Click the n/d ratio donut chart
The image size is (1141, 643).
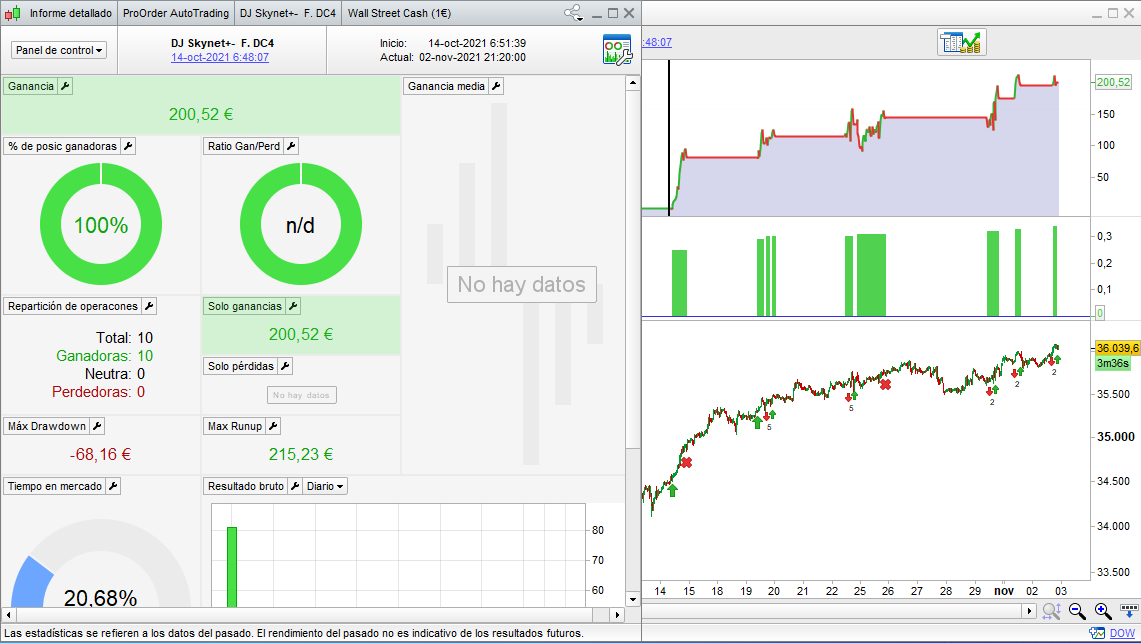(301, 224)
